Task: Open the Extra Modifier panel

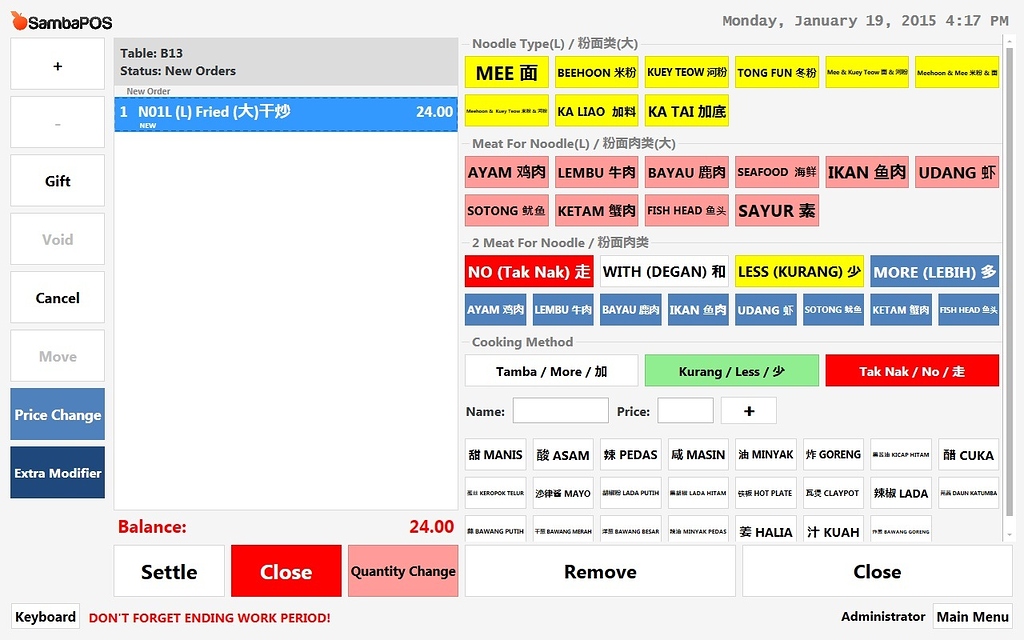Action: pos(57,474)
